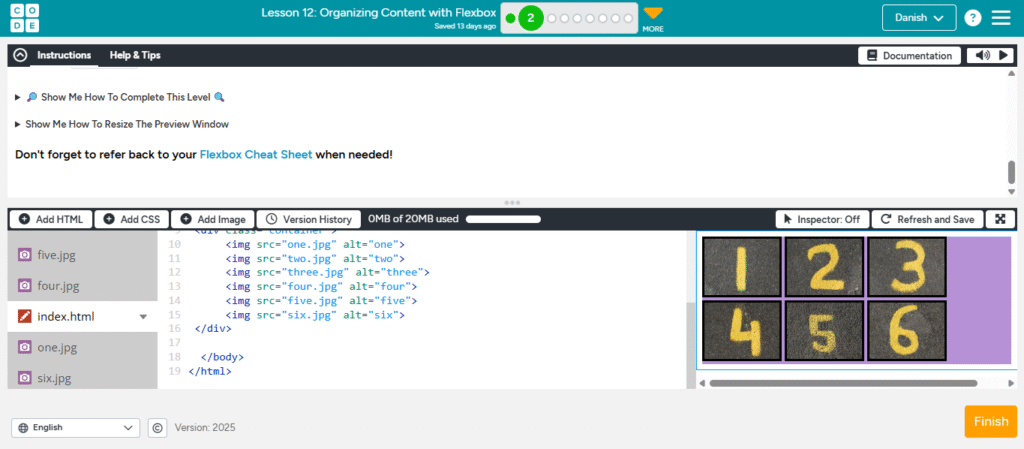Select the five.jpg file
Image resolution: width=1024 pixels, height=449 pixels.
[57, 255]
